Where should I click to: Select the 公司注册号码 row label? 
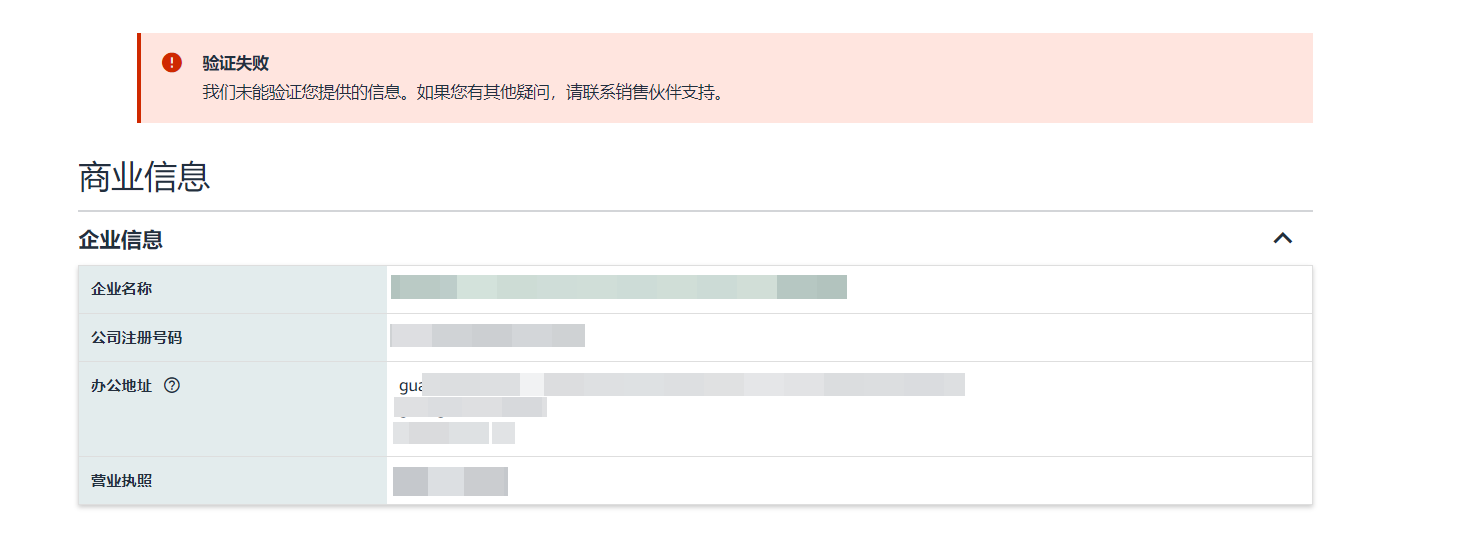point(137,338)
